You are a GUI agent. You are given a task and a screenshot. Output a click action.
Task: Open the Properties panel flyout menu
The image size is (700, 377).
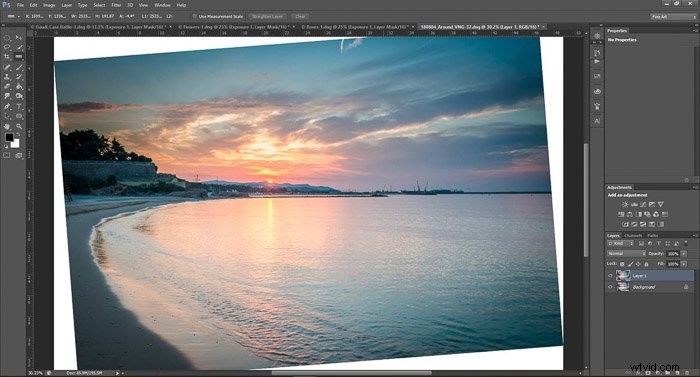pyautogui.click(x=696, y=31)
